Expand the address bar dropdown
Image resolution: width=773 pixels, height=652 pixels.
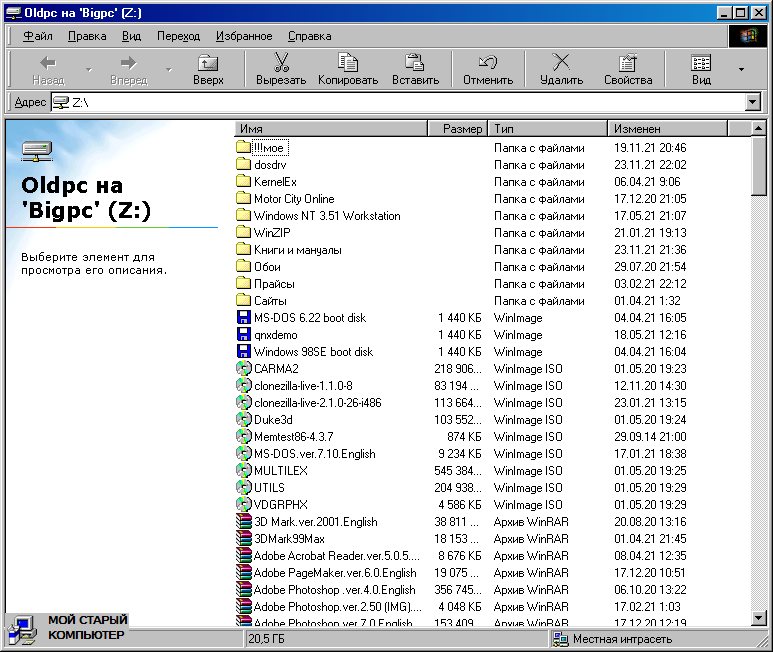(x=753, y=102)
